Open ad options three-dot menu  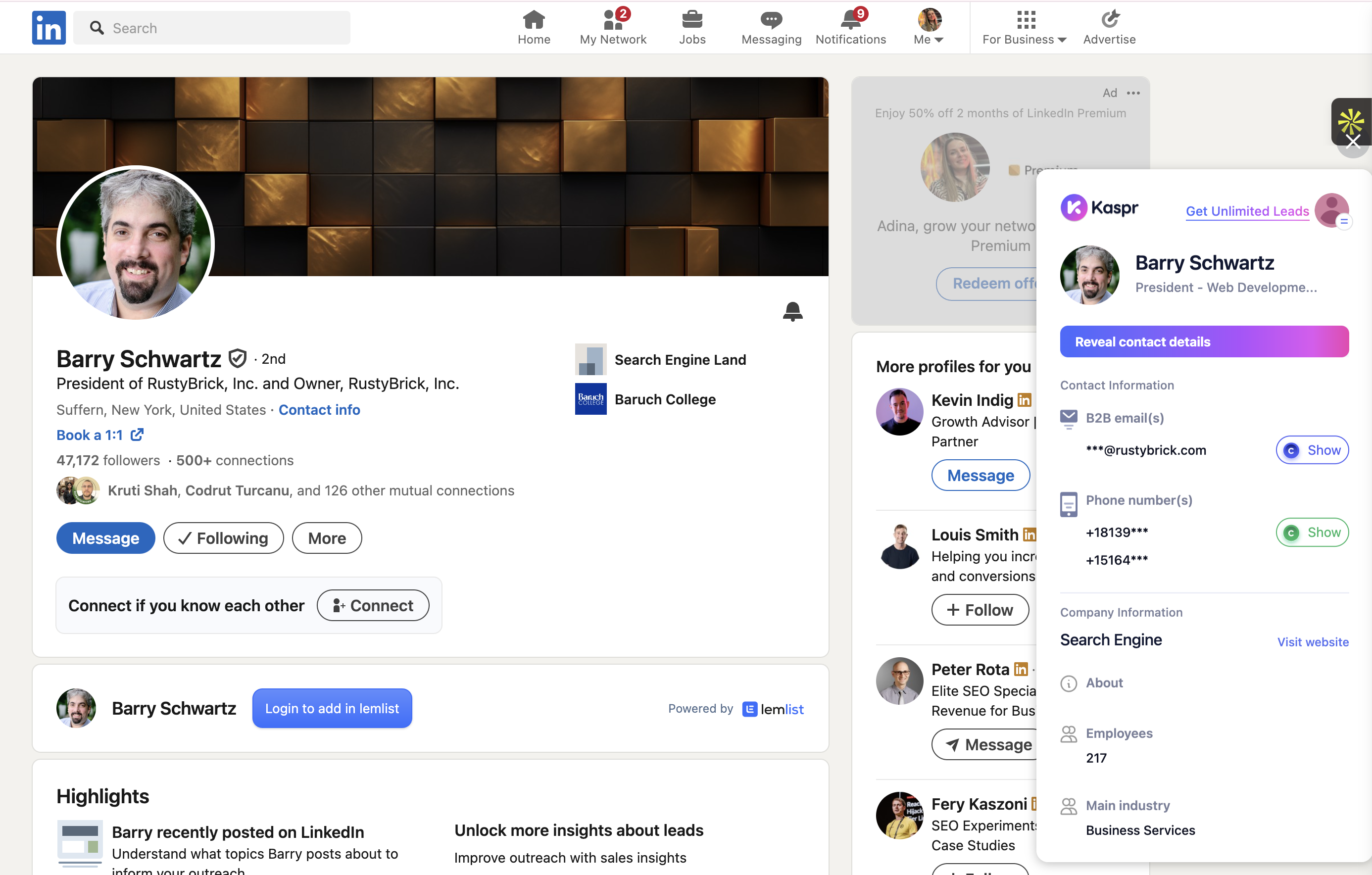tap(1133, 93)
